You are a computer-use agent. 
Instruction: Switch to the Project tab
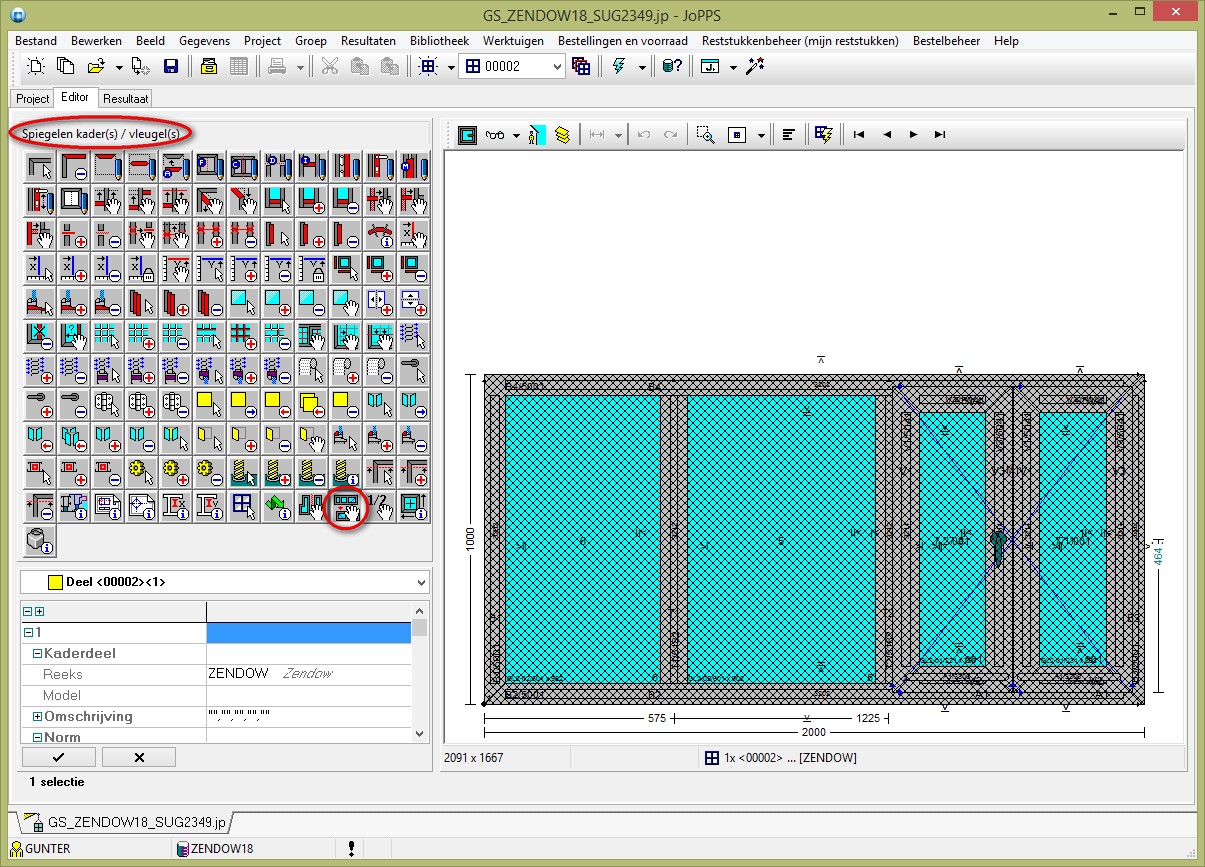[x=32, y=99]
